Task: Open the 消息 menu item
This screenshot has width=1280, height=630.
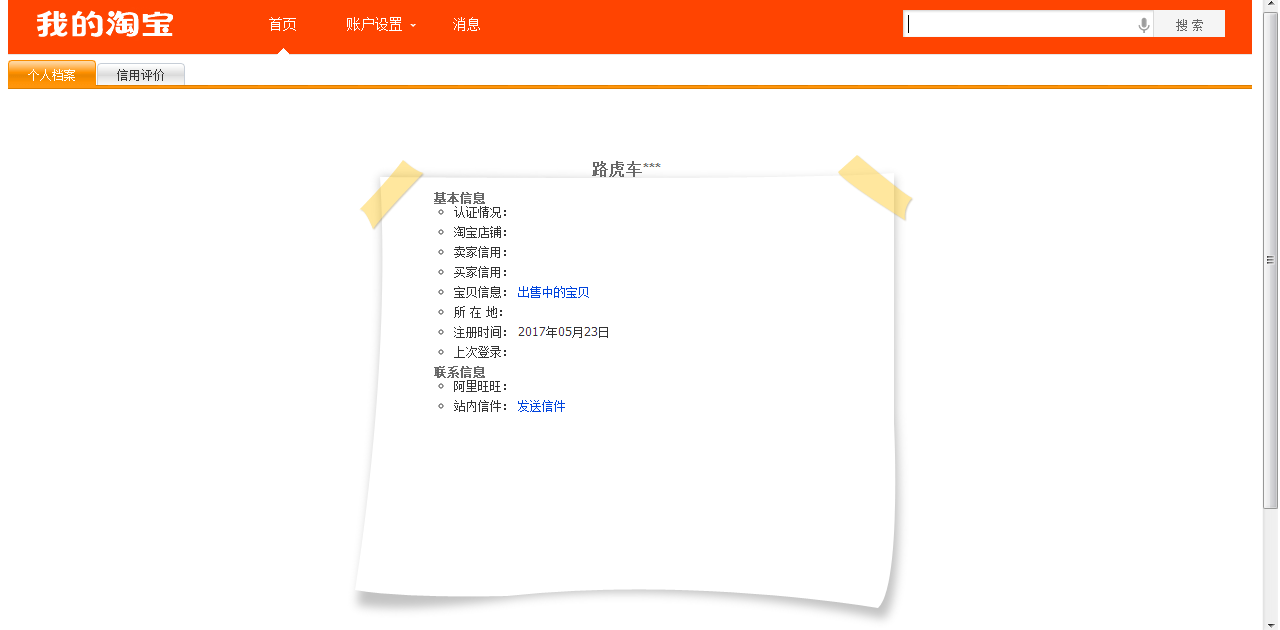Action: point(466,25)
